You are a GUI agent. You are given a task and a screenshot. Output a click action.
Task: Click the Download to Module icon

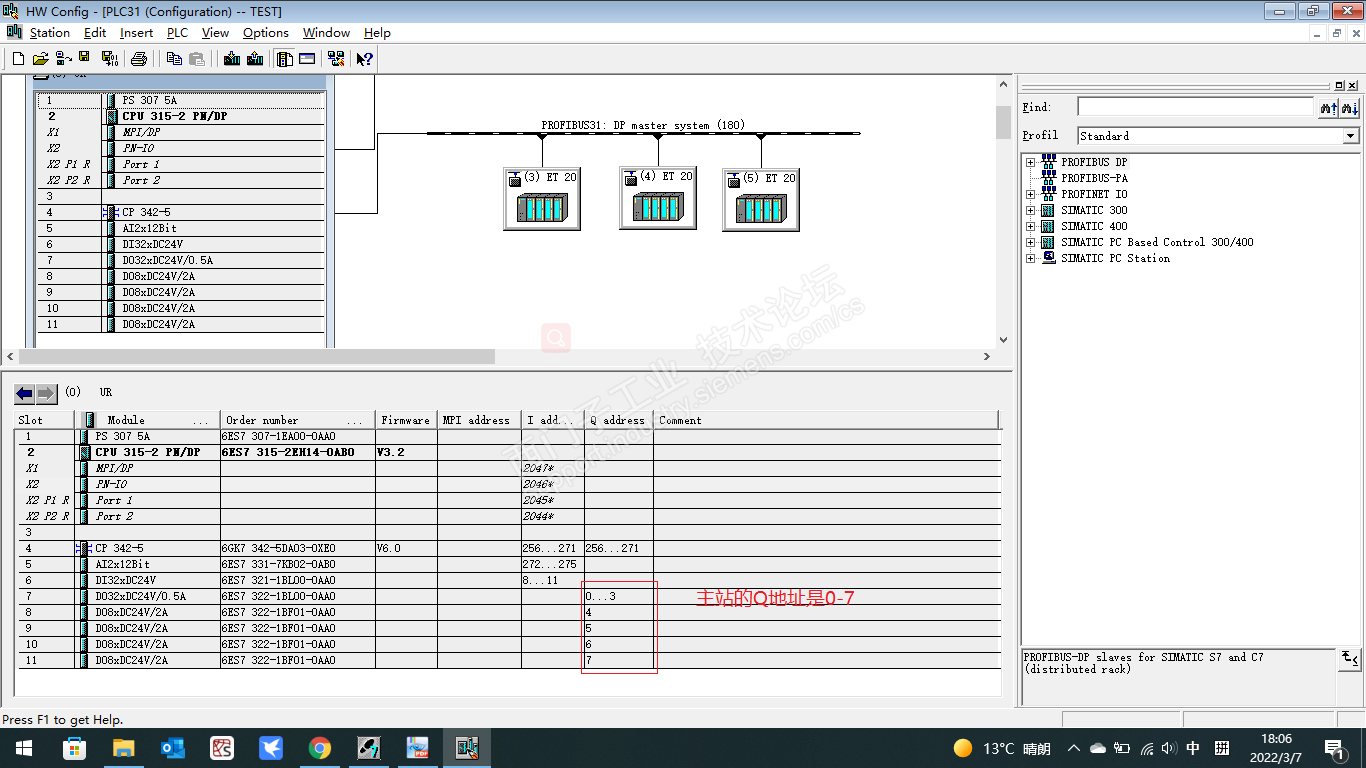(232, 59)
